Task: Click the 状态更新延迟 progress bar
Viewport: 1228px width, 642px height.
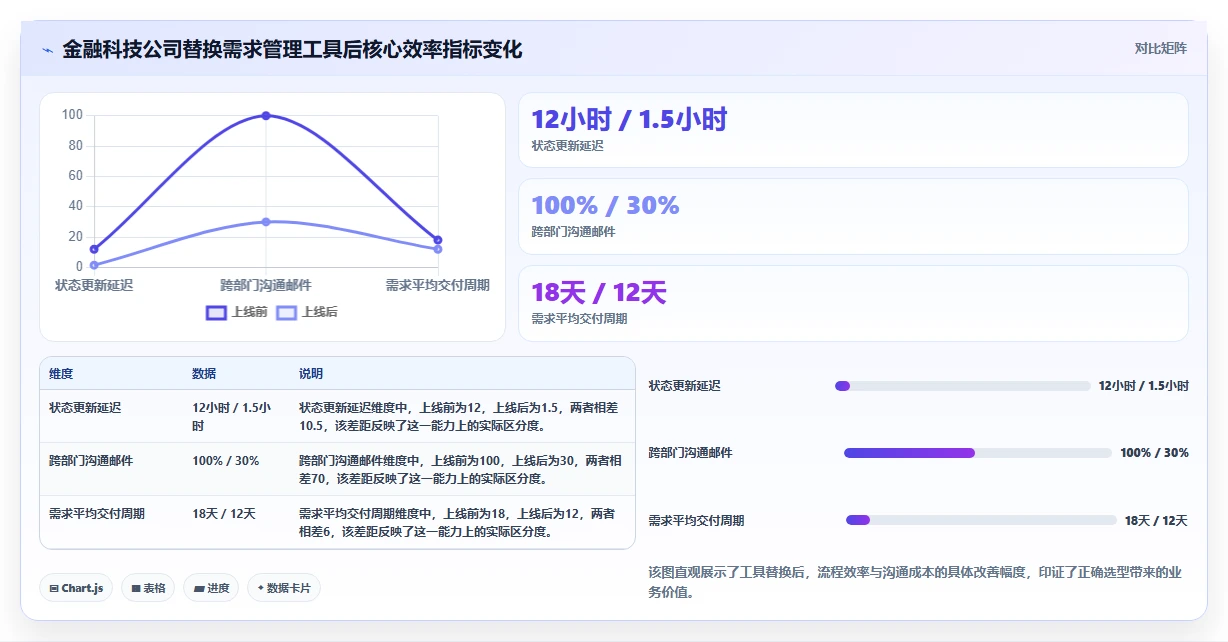Action: tap(962, 386)
